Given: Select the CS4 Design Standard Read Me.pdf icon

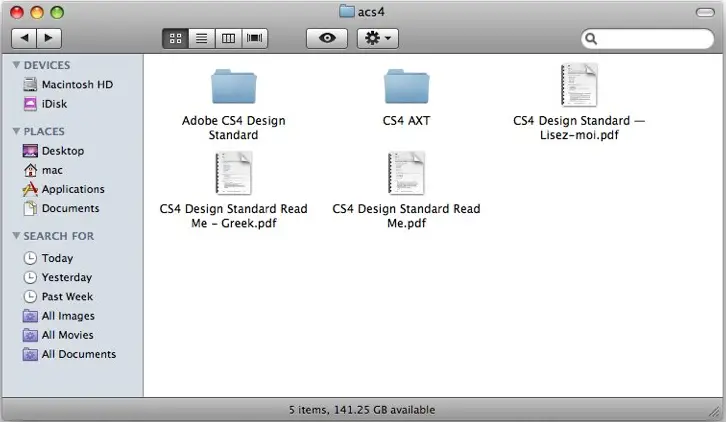Looking at the screenshot, I should (407, 173).
